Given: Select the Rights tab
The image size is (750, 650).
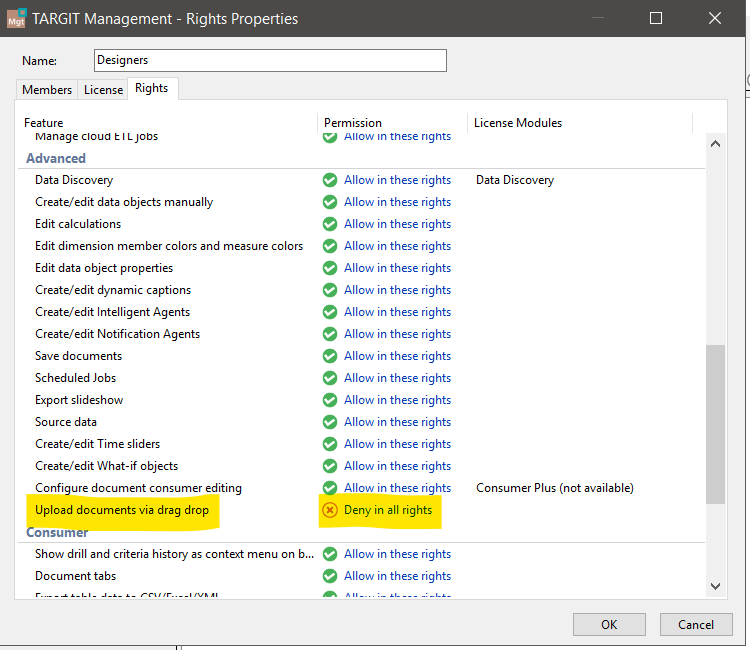Looking at the screenshot, I should pos(152,88).
